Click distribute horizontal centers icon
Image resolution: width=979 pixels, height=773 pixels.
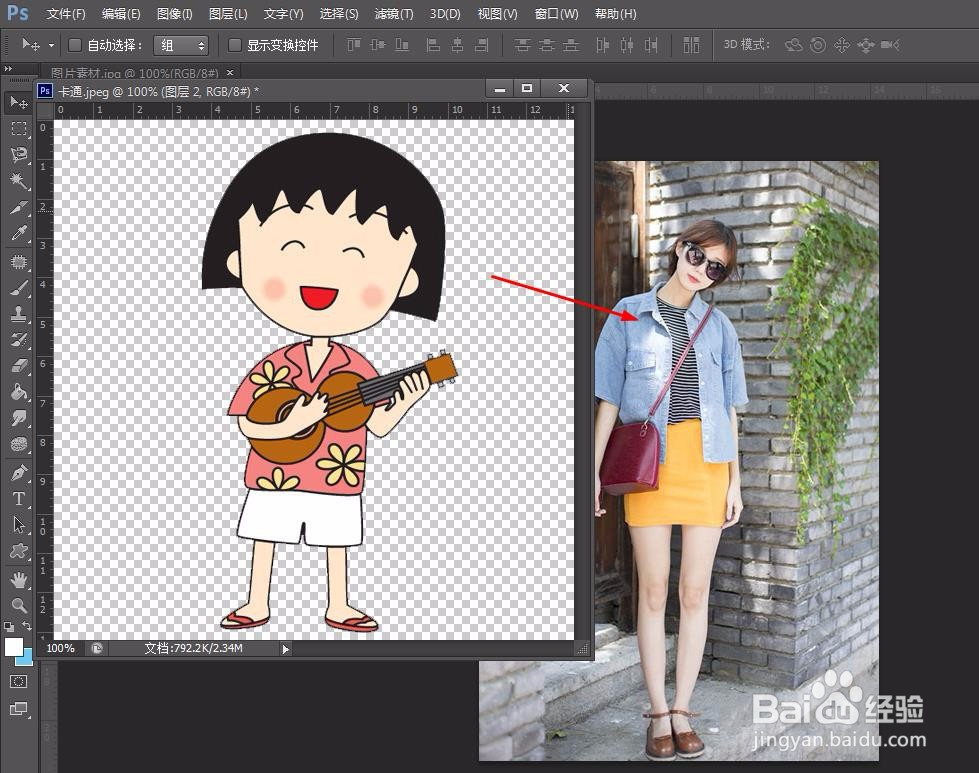point(627,45)
